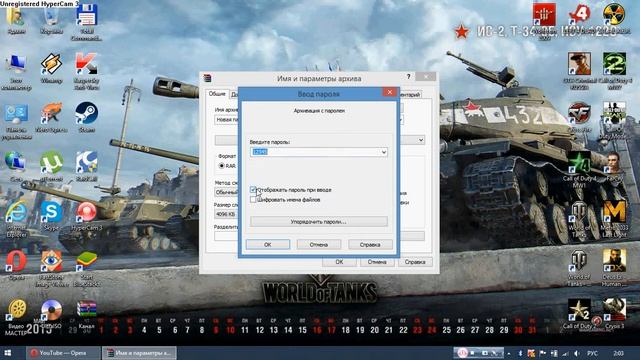The height and width of the screenshot is (360, 640).
Task: Change input language via РУС indicator
Action: pyautogui.click(x=593, y=353)
